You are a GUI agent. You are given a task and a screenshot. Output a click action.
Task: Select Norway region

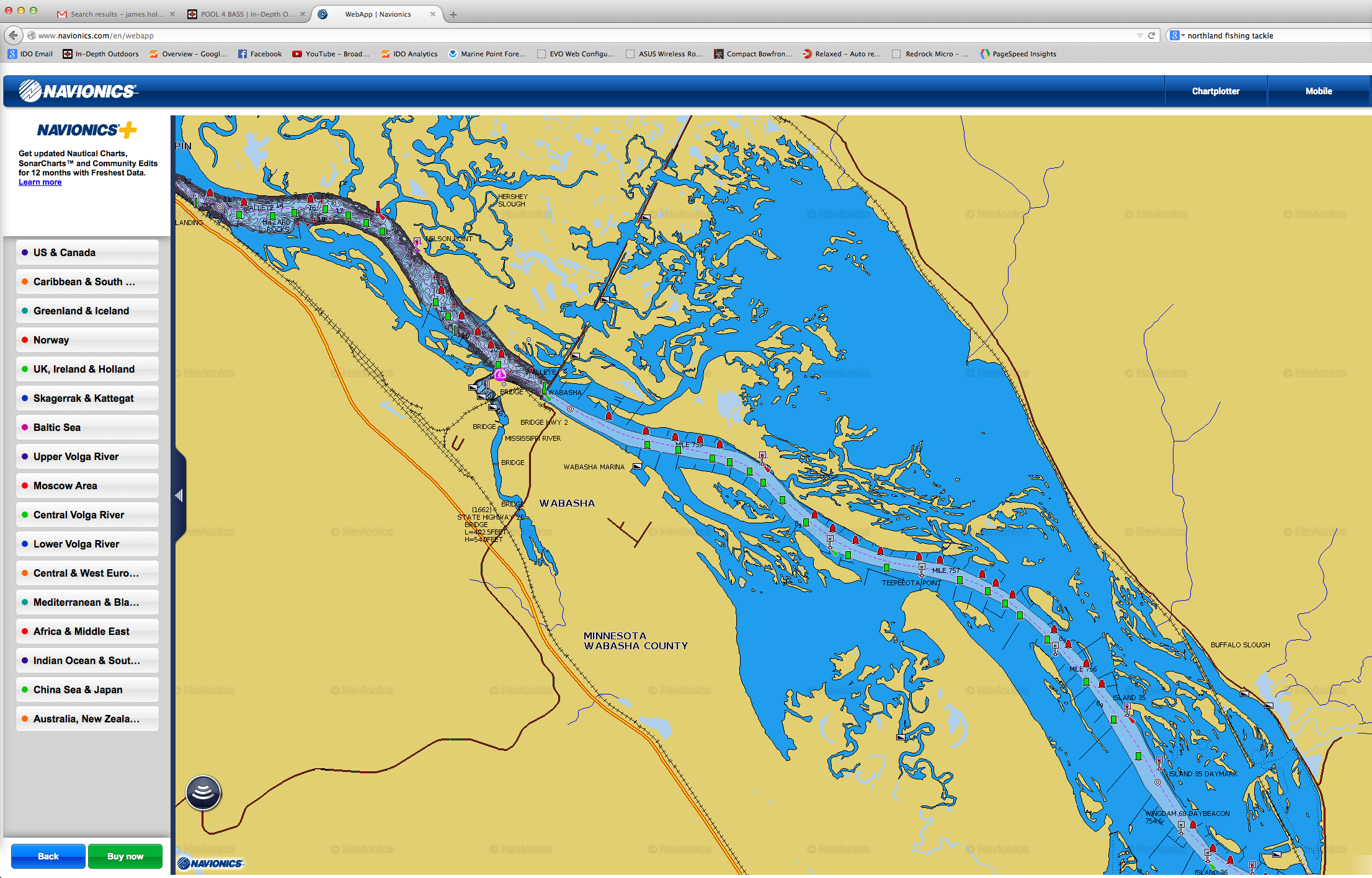click(87, 340)
